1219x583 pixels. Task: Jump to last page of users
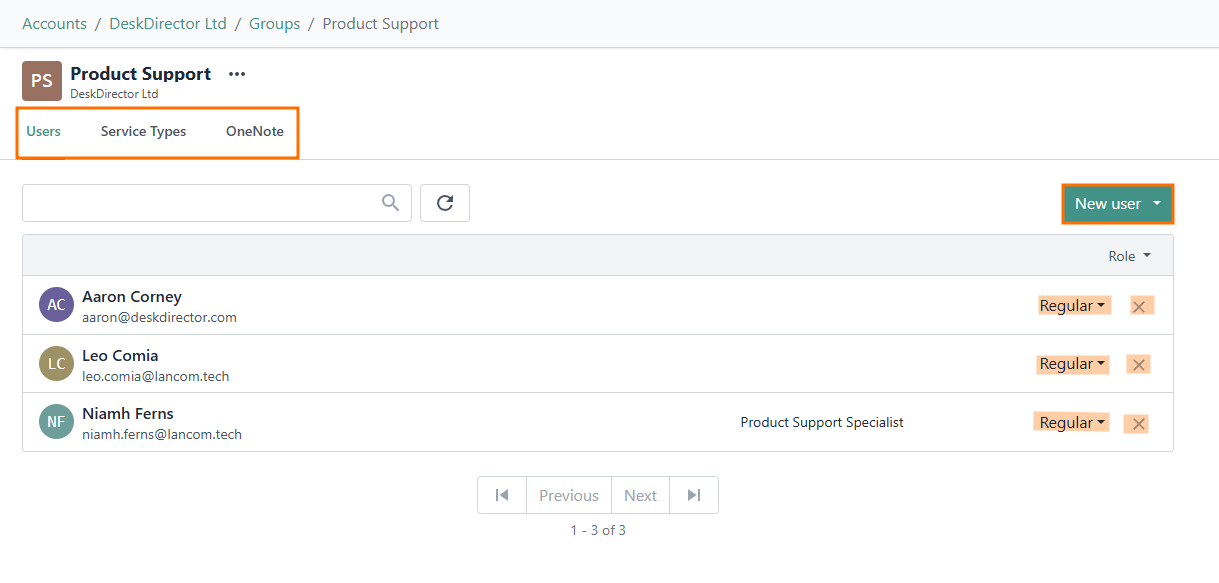tap(694, 495)
